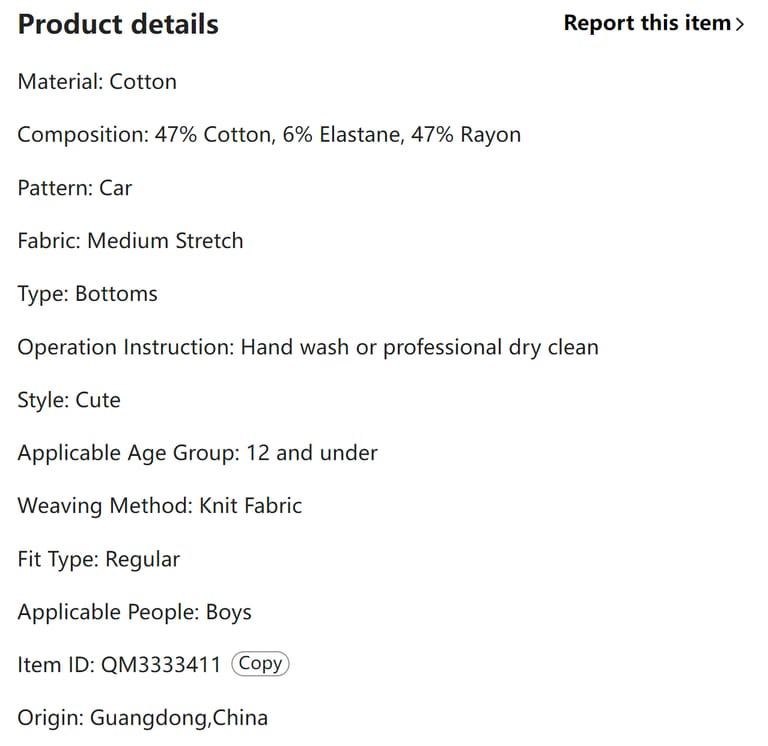Image resolution: width=768 pixels, height=746 pixels.
Task: Select the Style: Cute line
Action: (x=69, y=400)
